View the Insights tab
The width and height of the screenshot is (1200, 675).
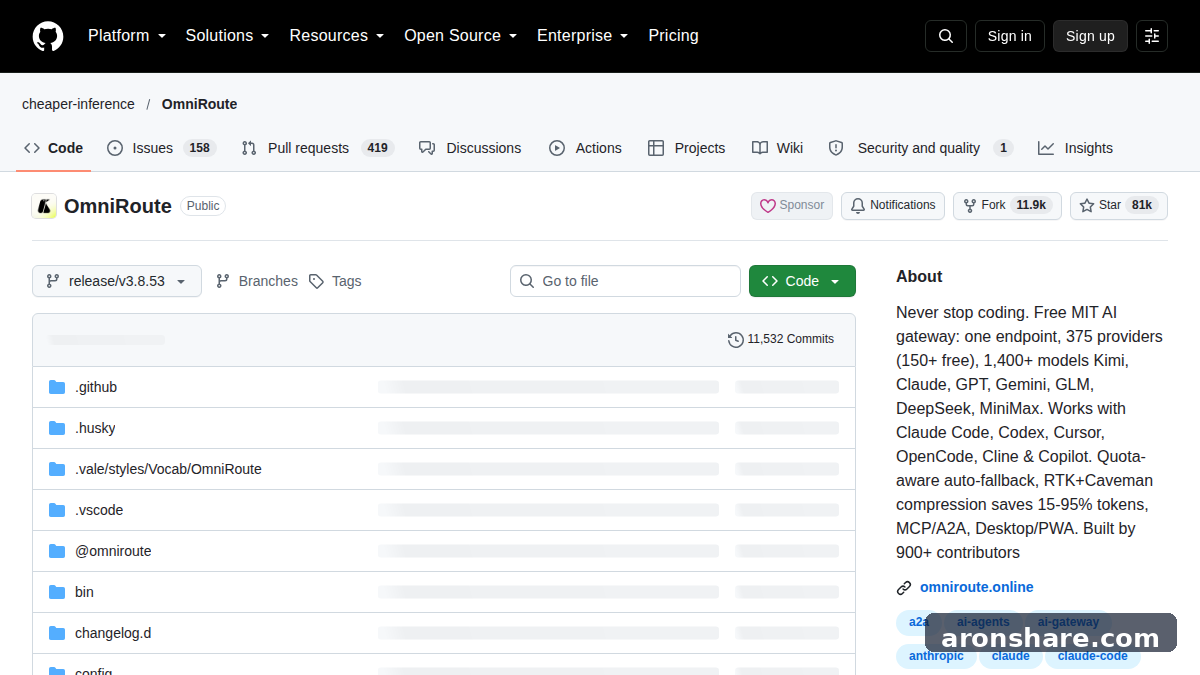1075,148
